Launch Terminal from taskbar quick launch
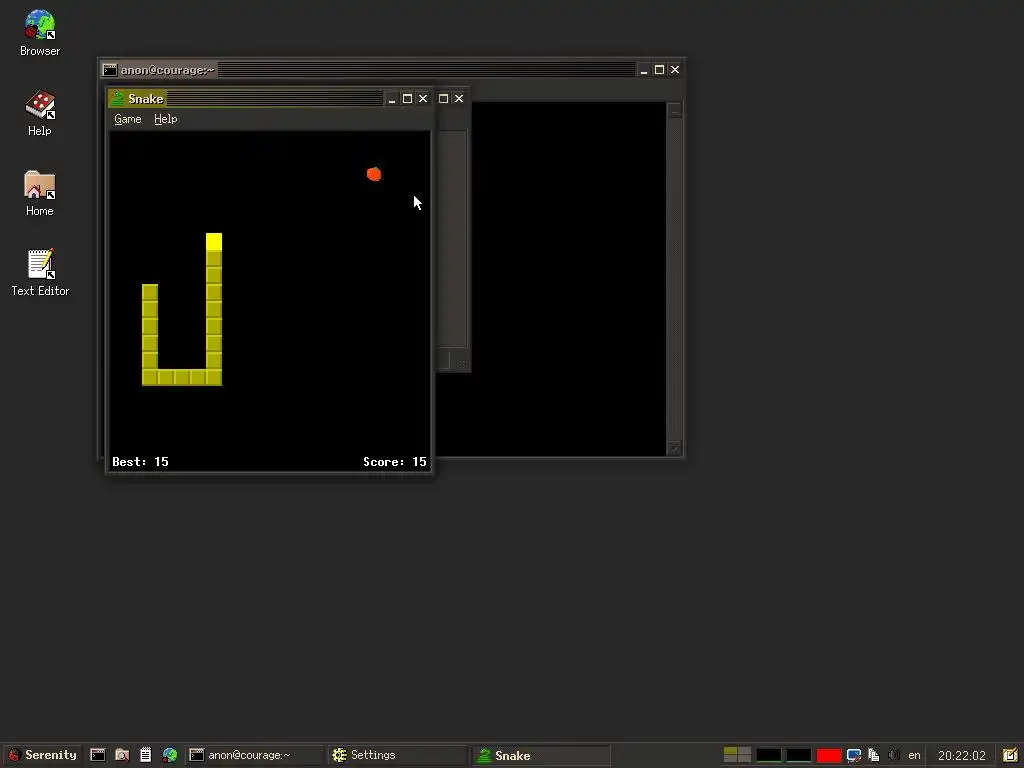 [x=97, y=755]
